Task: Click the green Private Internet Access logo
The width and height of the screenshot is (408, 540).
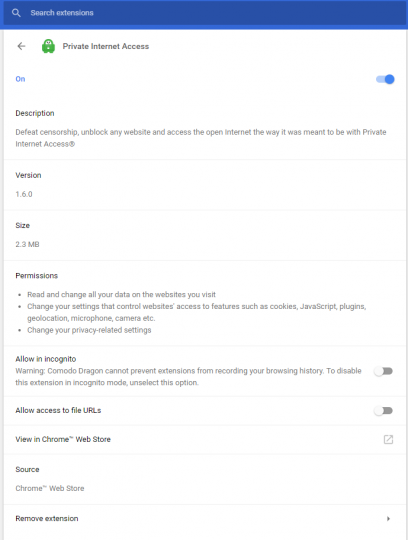Action: (x=48, y=46)
